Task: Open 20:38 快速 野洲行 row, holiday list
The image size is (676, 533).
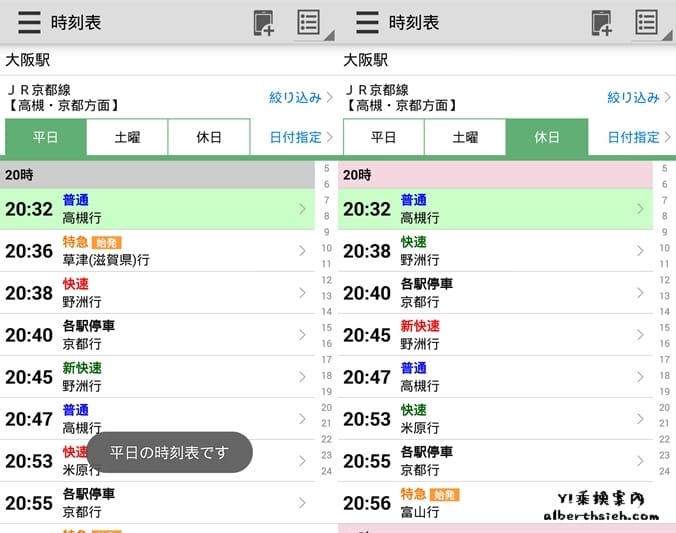Action: tap(495, 251)
